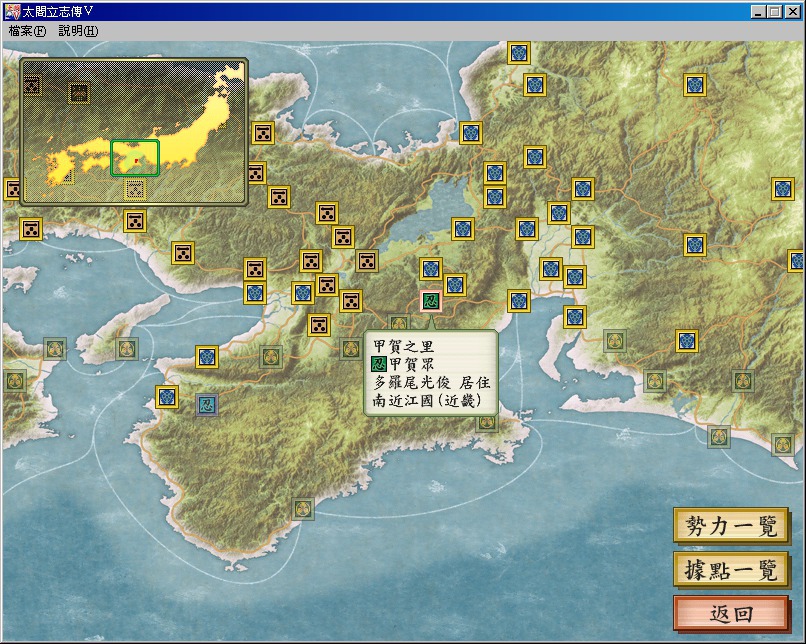The image size is (806, 644).
Task: Click the upper of two stacked blue crests northeast of Biwa
Action: 494,173
